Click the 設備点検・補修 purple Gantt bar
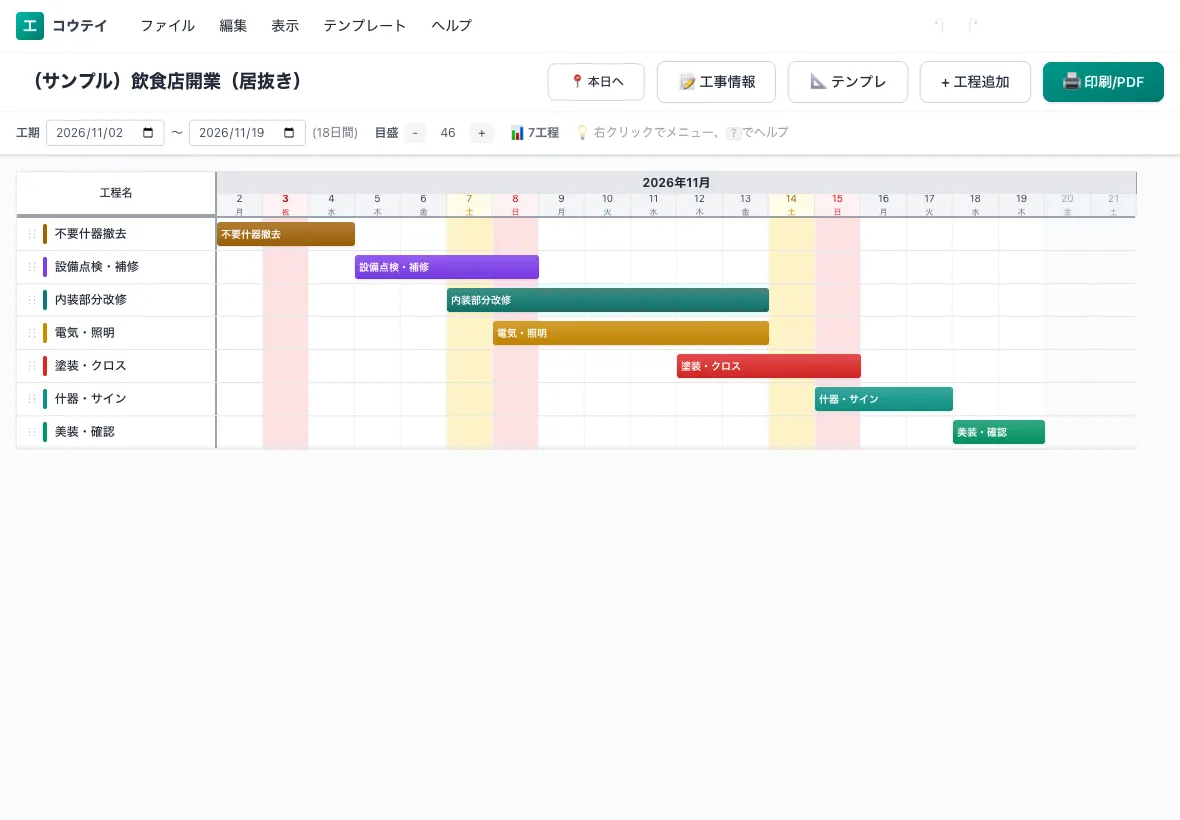This screenshot has height=820, width=1180. (x=447, y=267)
